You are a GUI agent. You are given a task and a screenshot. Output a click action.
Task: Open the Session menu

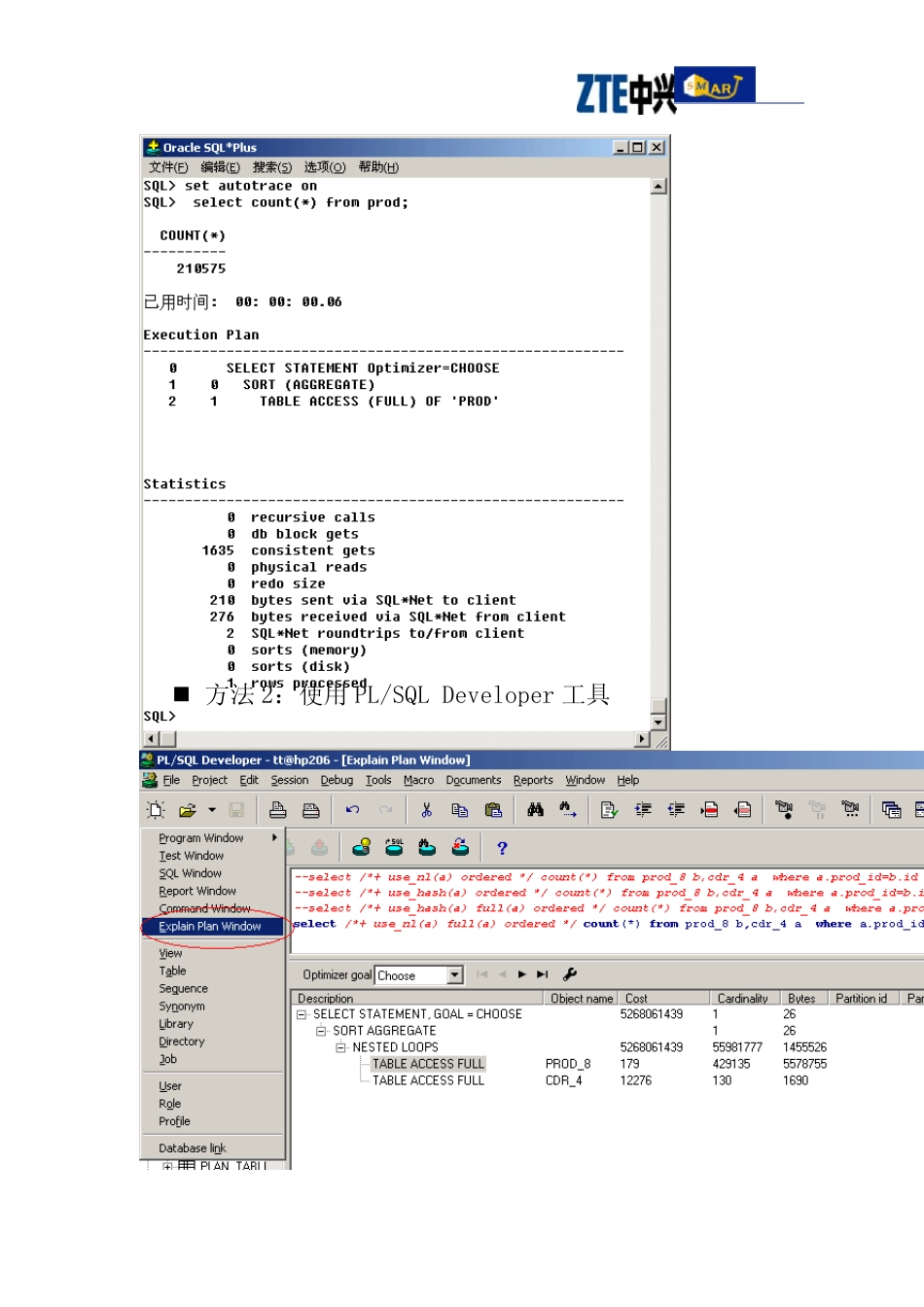click(x=289, y=780)
